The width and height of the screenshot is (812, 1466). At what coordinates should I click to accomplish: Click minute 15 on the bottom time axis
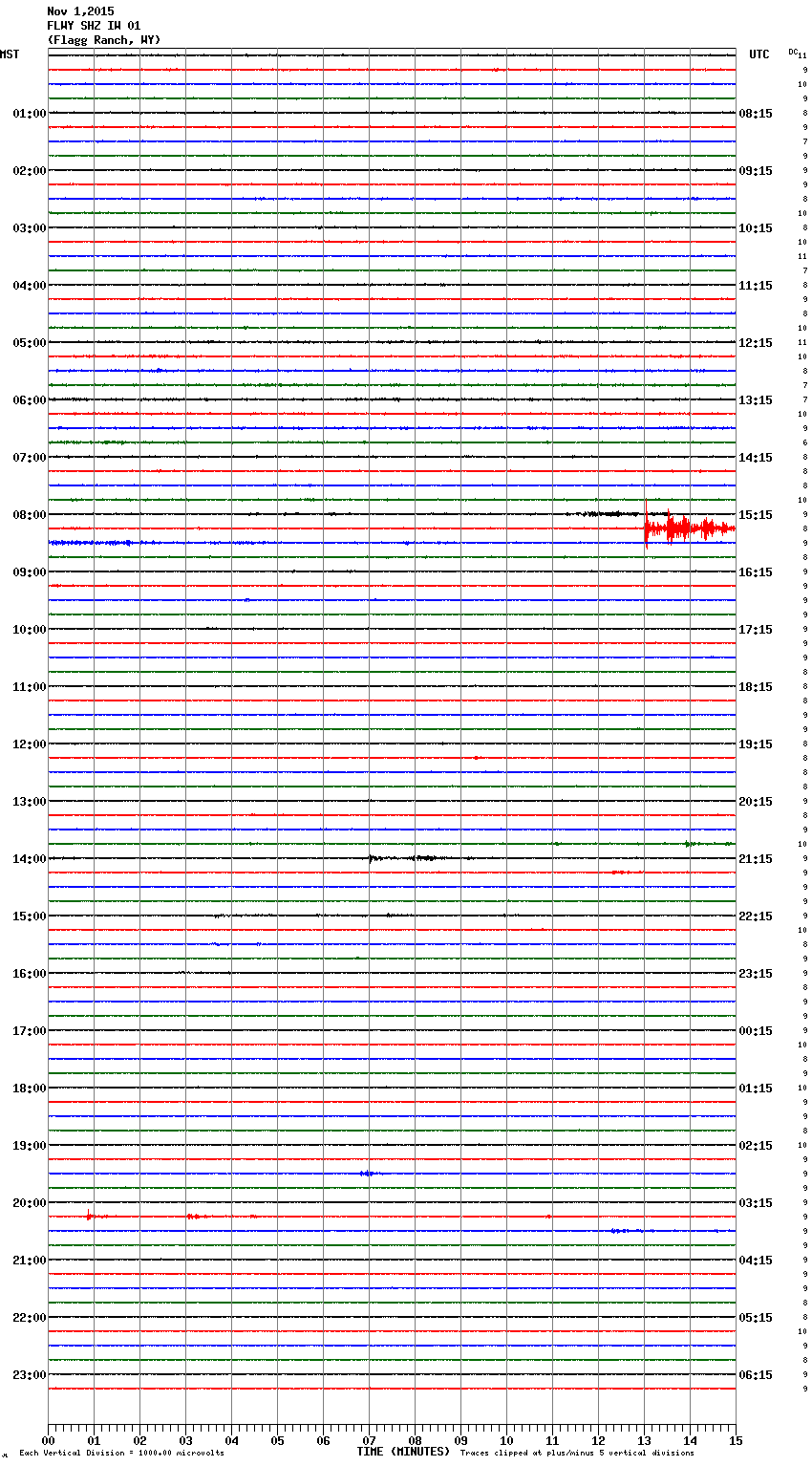736,1440
